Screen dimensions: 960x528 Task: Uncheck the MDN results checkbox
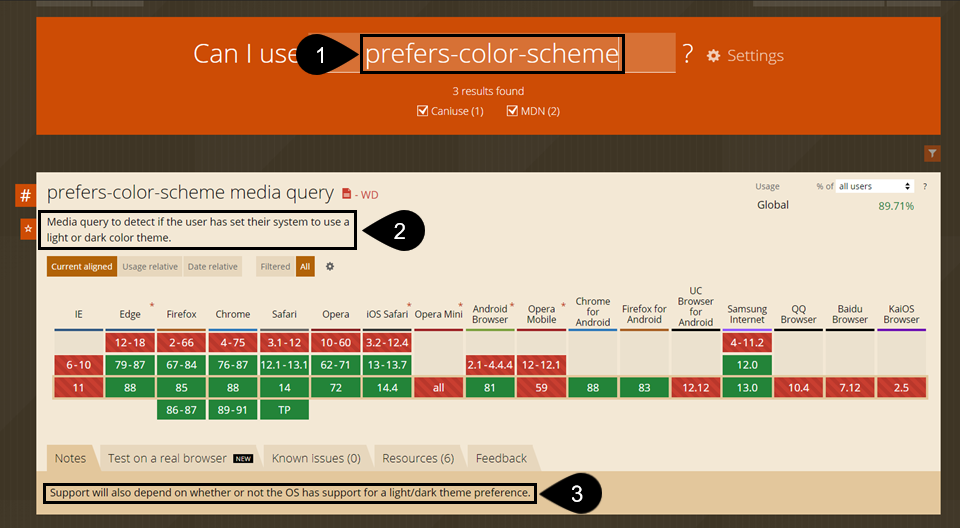pos(512,111)
